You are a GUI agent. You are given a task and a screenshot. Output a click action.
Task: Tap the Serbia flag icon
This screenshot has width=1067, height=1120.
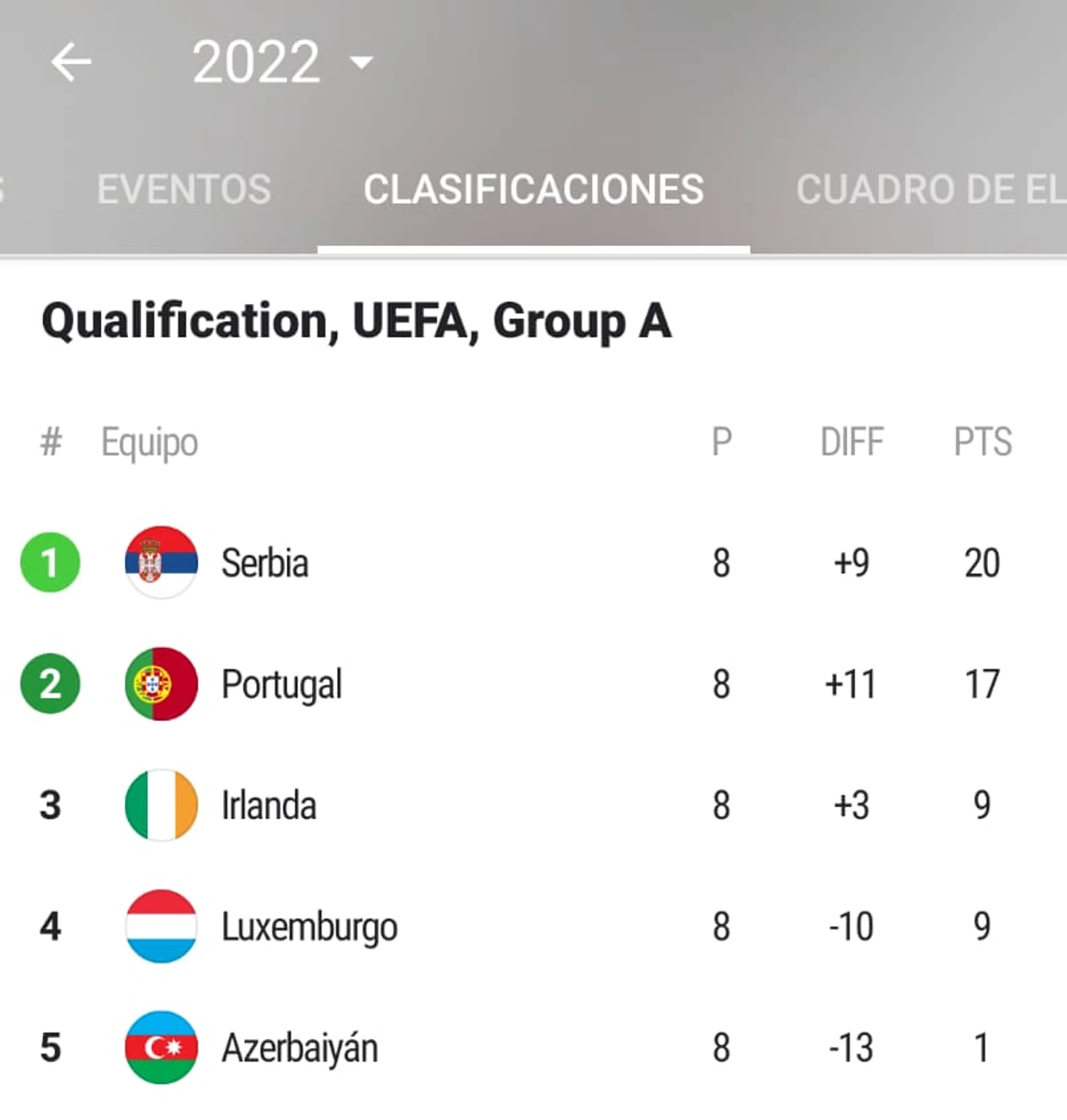tap(161, 562)
